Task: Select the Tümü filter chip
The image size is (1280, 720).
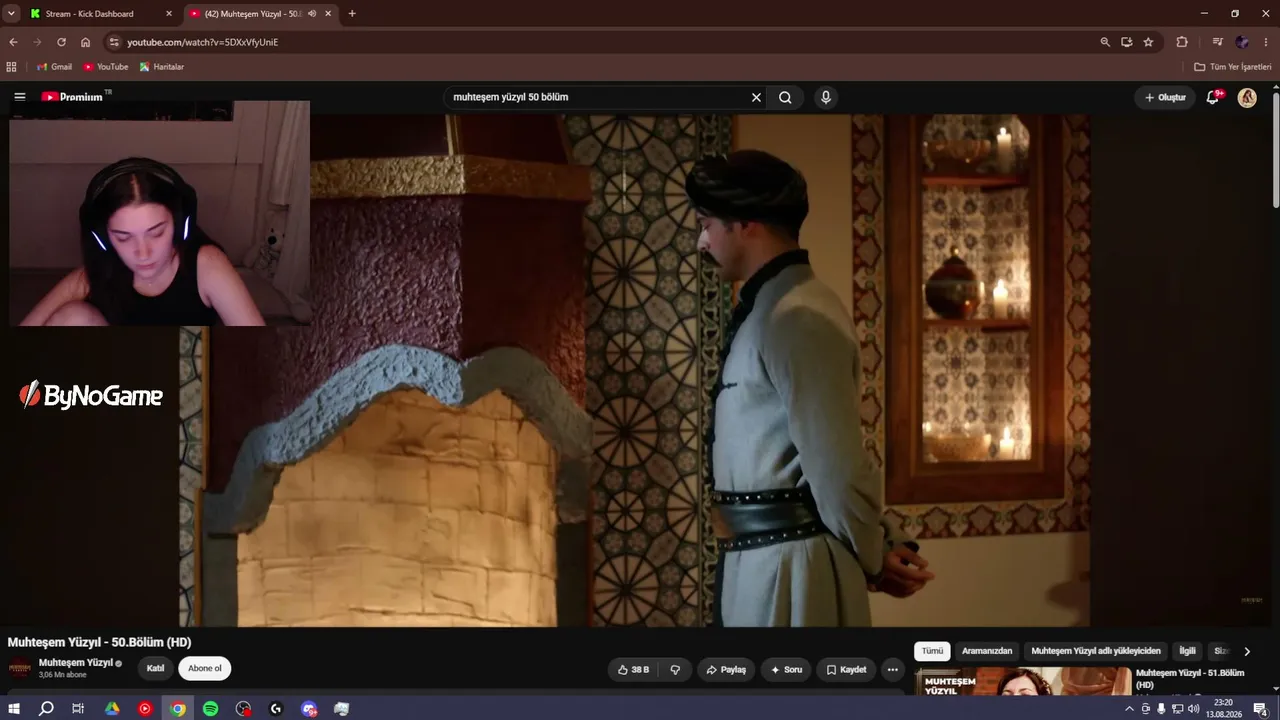Action: pos(932,651)
